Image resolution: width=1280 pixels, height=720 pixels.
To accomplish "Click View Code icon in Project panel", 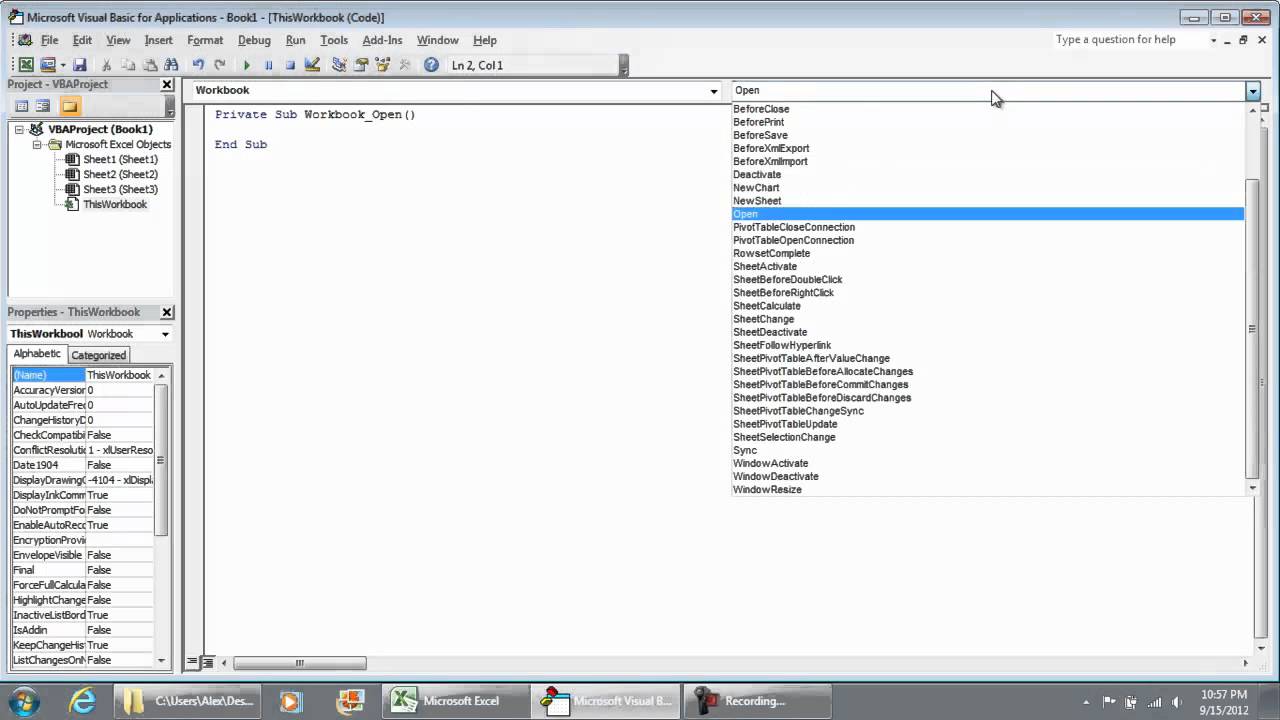I will click(x=22, y=106).
